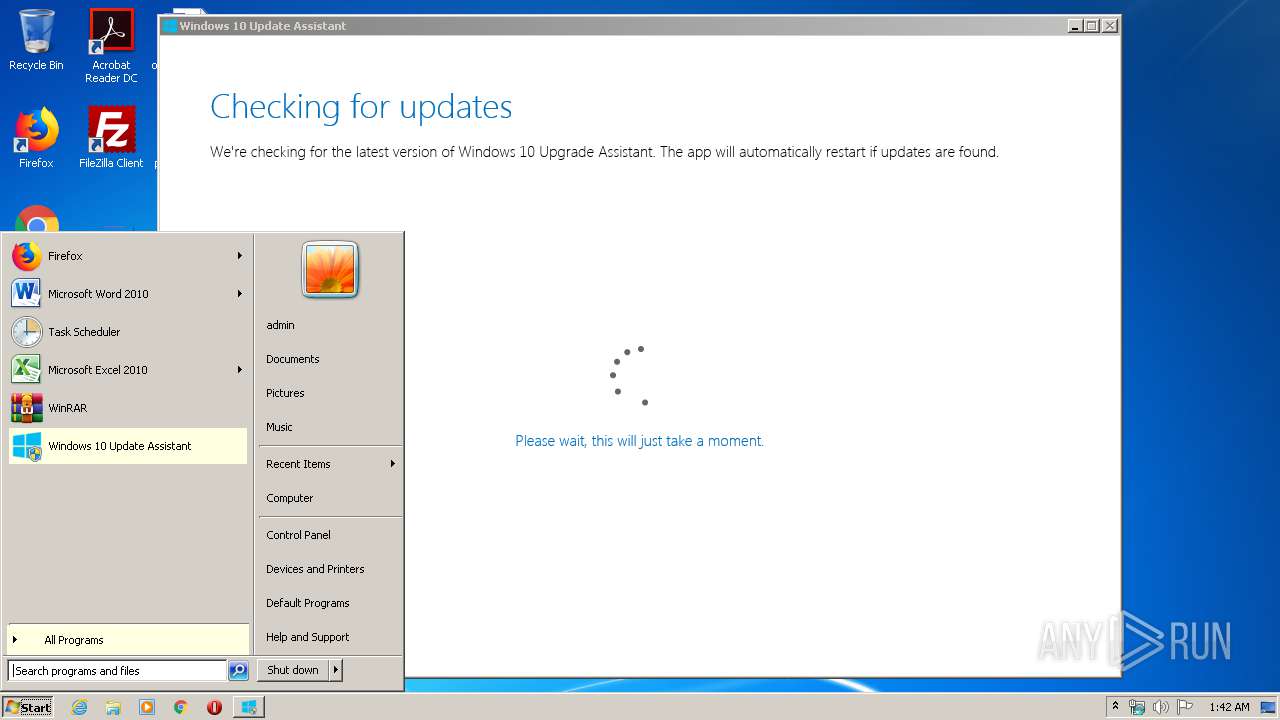The image size is (1280, 720).
Task: Click the Firefox icon in Start menu
Action: coord(27,256)
